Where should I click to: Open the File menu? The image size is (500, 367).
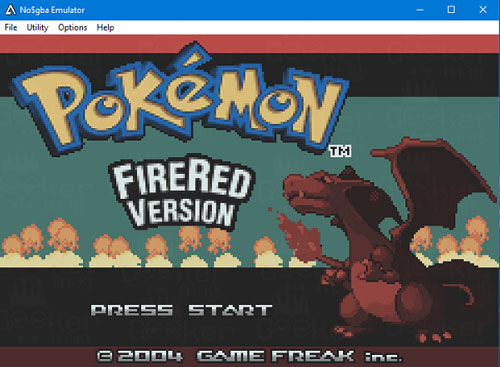click(11, 27)
